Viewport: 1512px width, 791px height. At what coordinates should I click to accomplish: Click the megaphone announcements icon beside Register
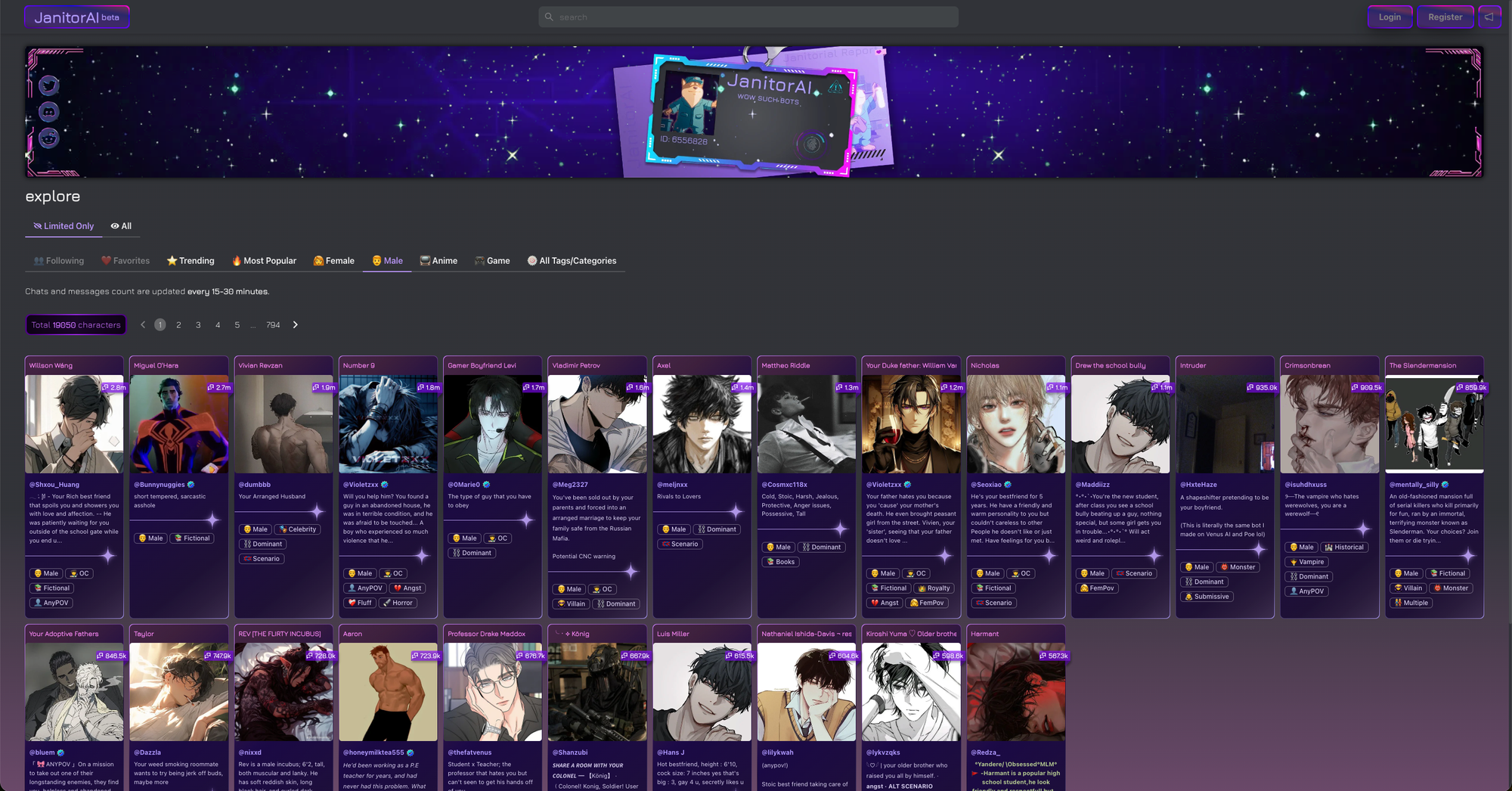coord(1489,17)
